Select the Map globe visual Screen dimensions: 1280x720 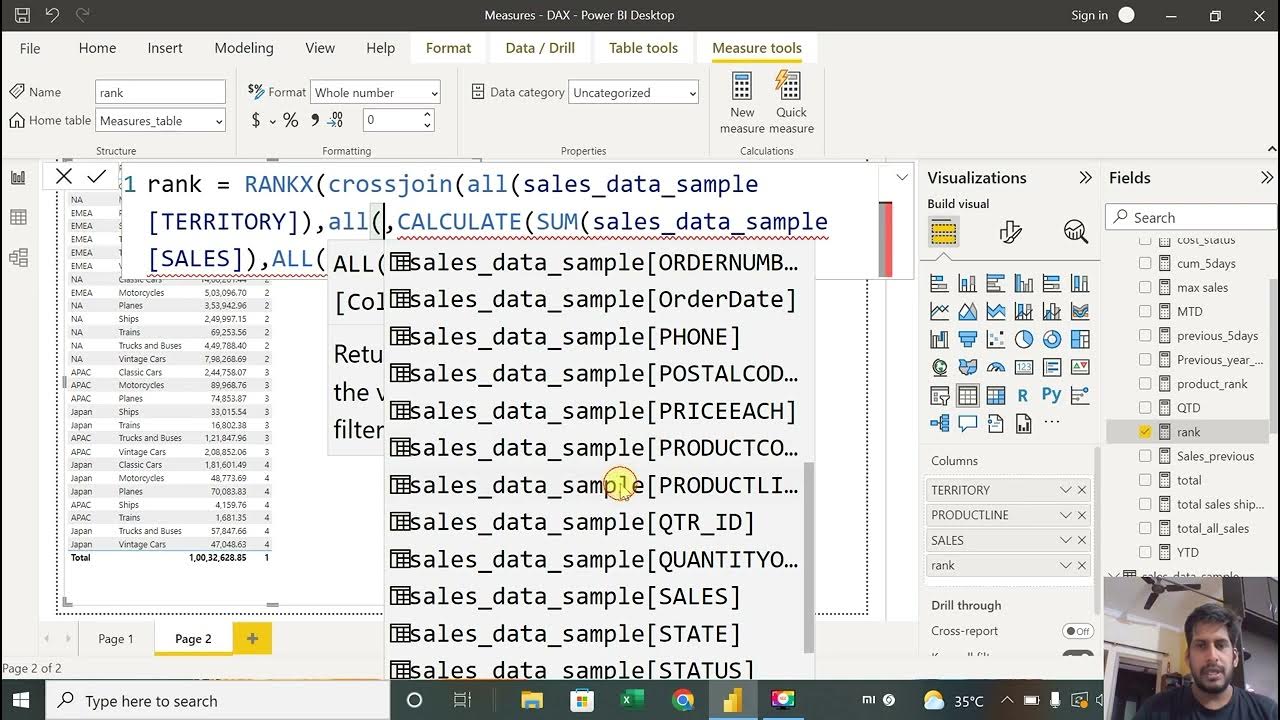(939, 367)
